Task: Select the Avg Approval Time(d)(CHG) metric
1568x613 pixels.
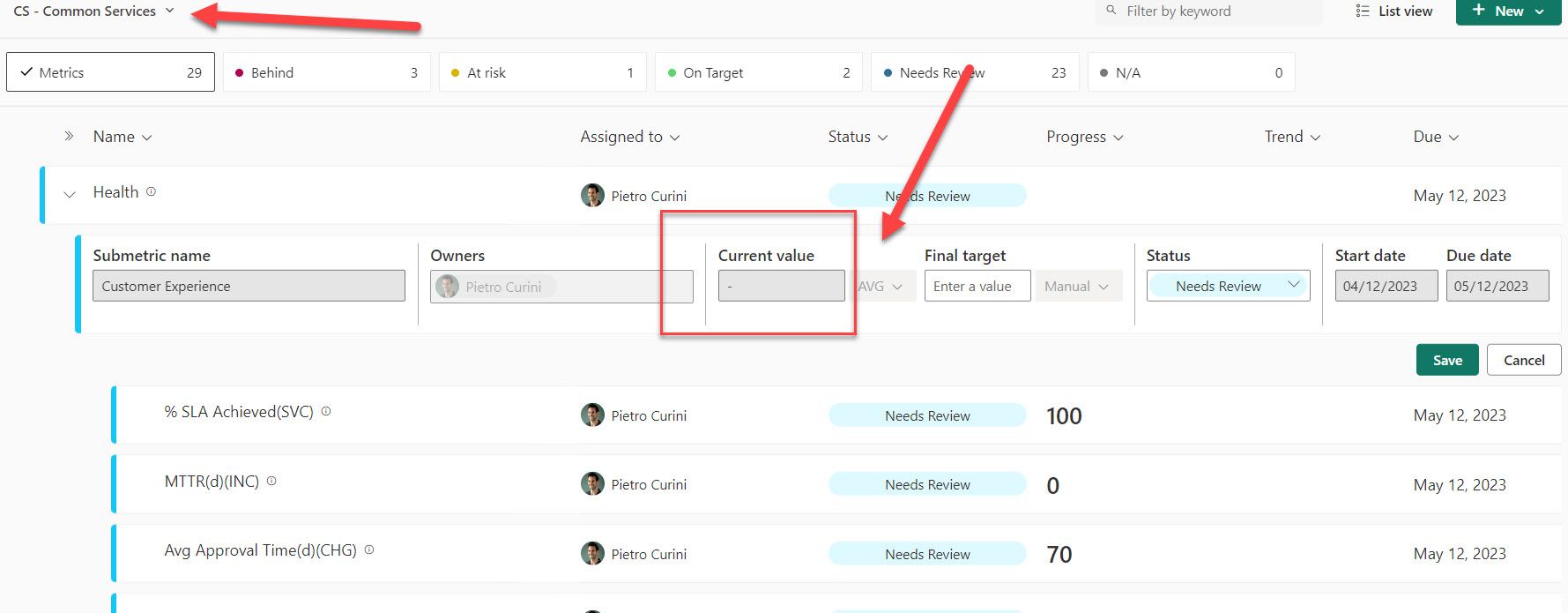Action: click(x=260, y=550)
